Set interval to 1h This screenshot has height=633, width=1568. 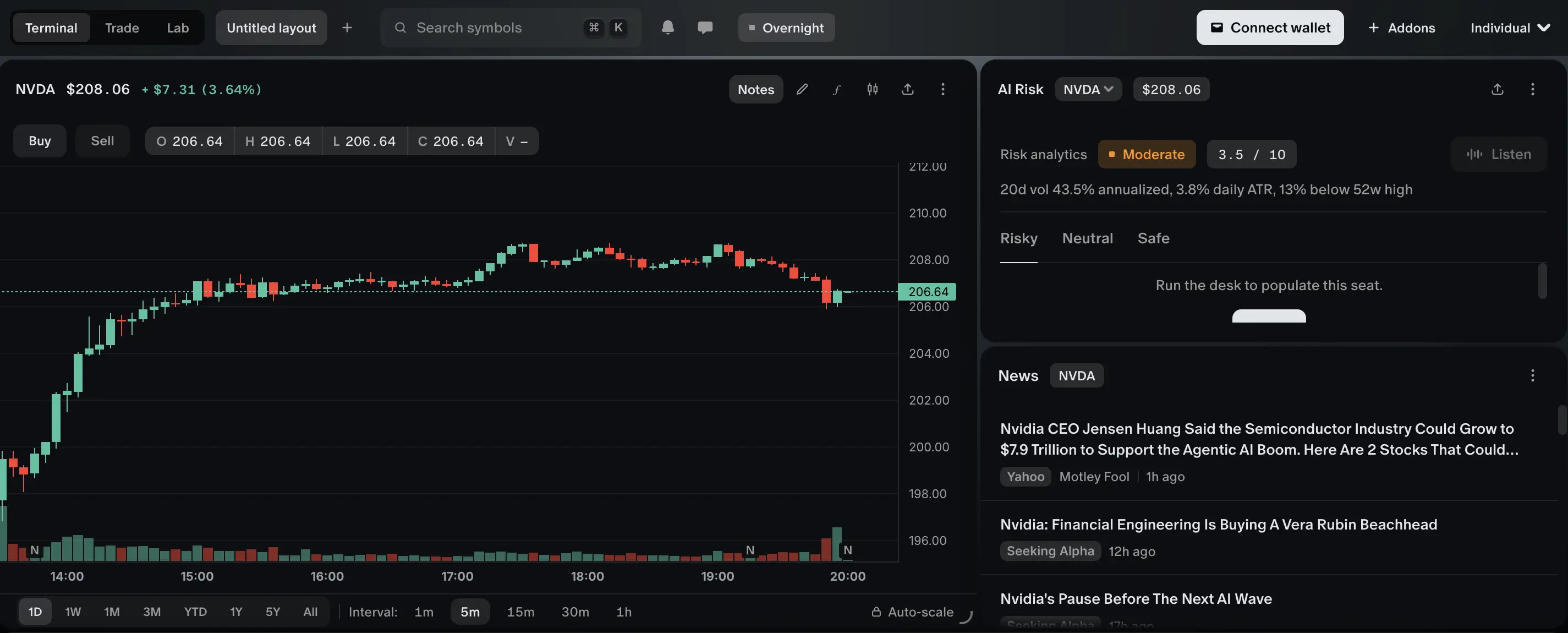tap(624, 612)
